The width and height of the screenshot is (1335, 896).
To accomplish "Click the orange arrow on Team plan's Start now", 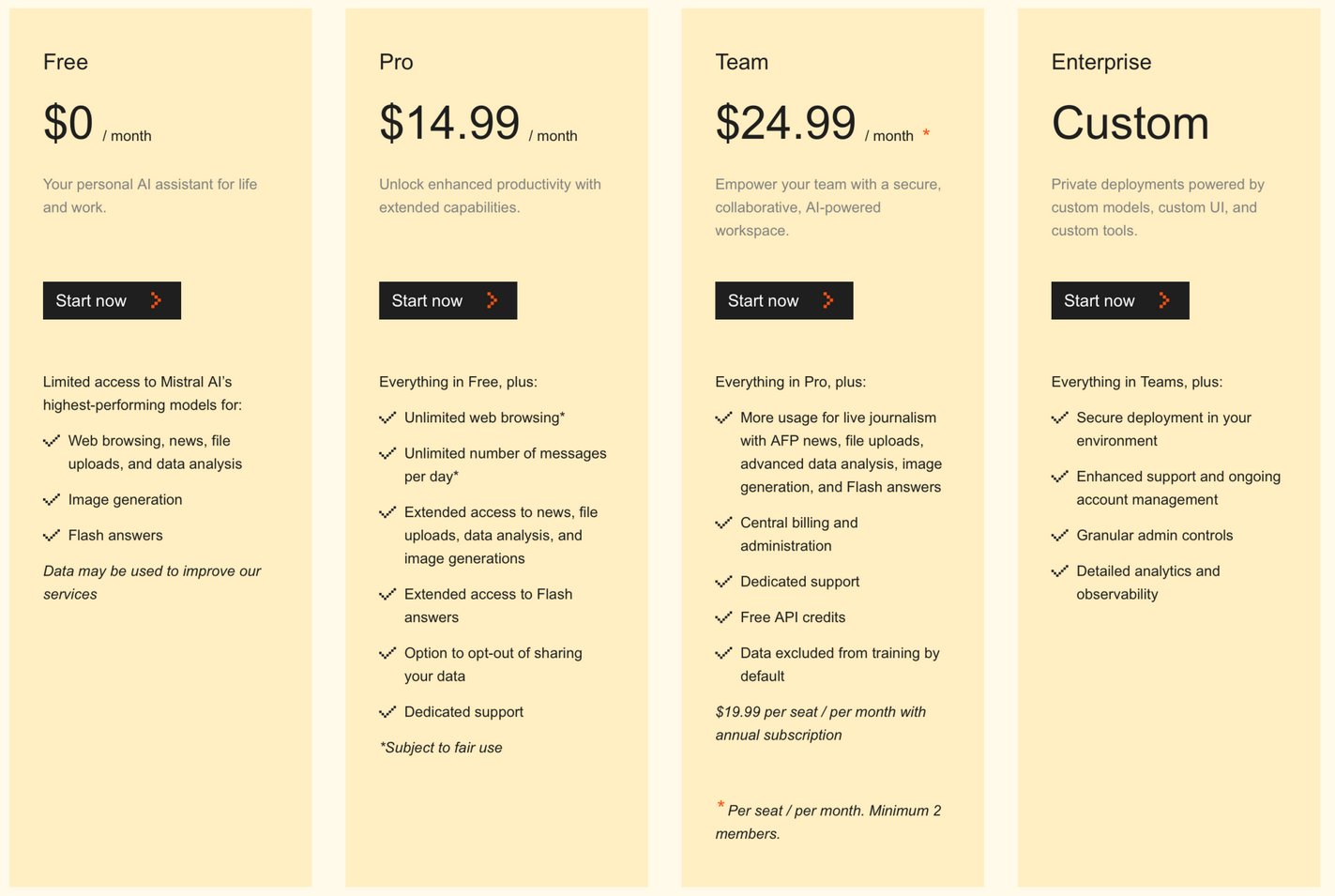I will (827, 300).
